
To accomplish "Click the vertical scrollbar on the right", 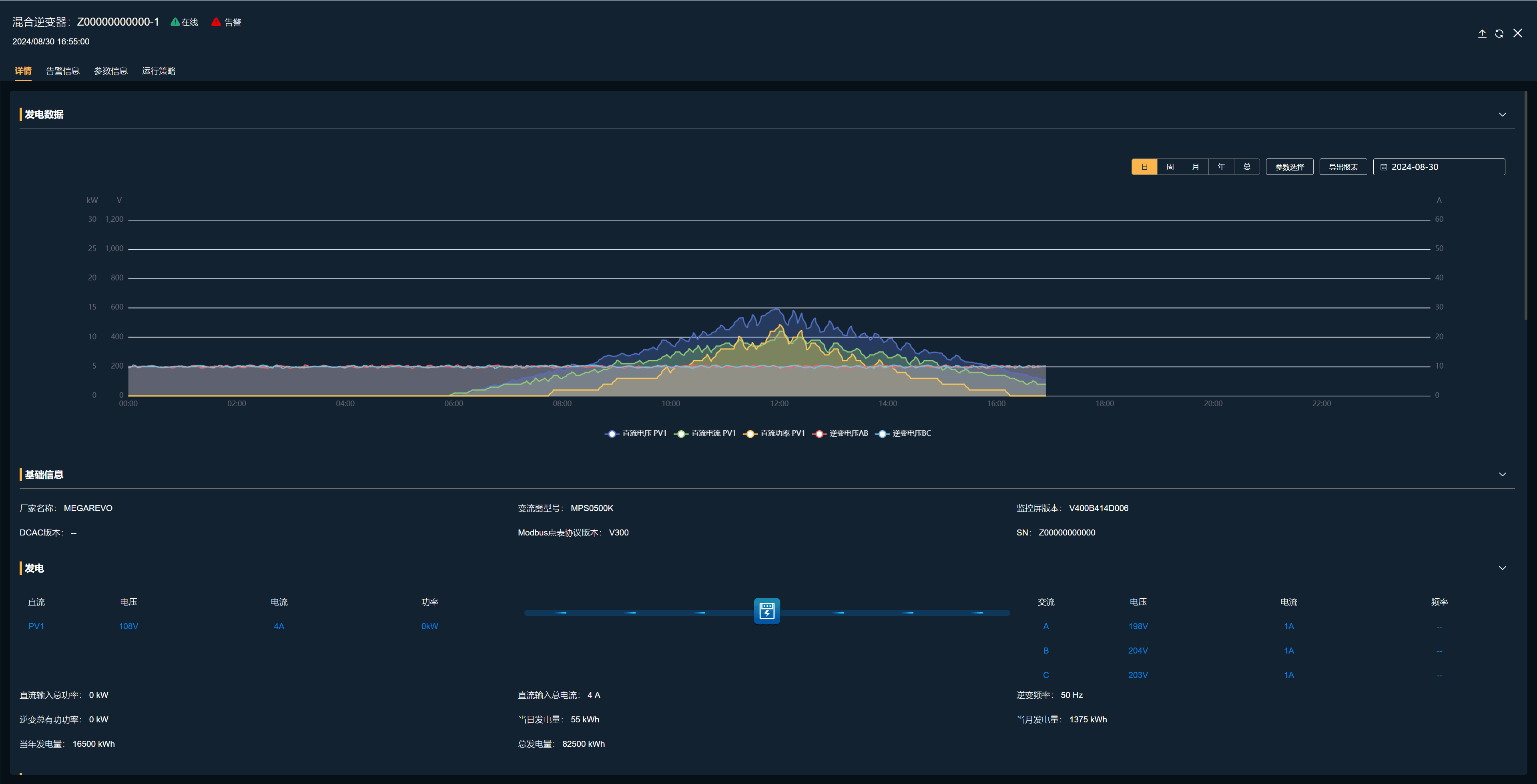I will pyautogui.click(x=1525, y=206).
